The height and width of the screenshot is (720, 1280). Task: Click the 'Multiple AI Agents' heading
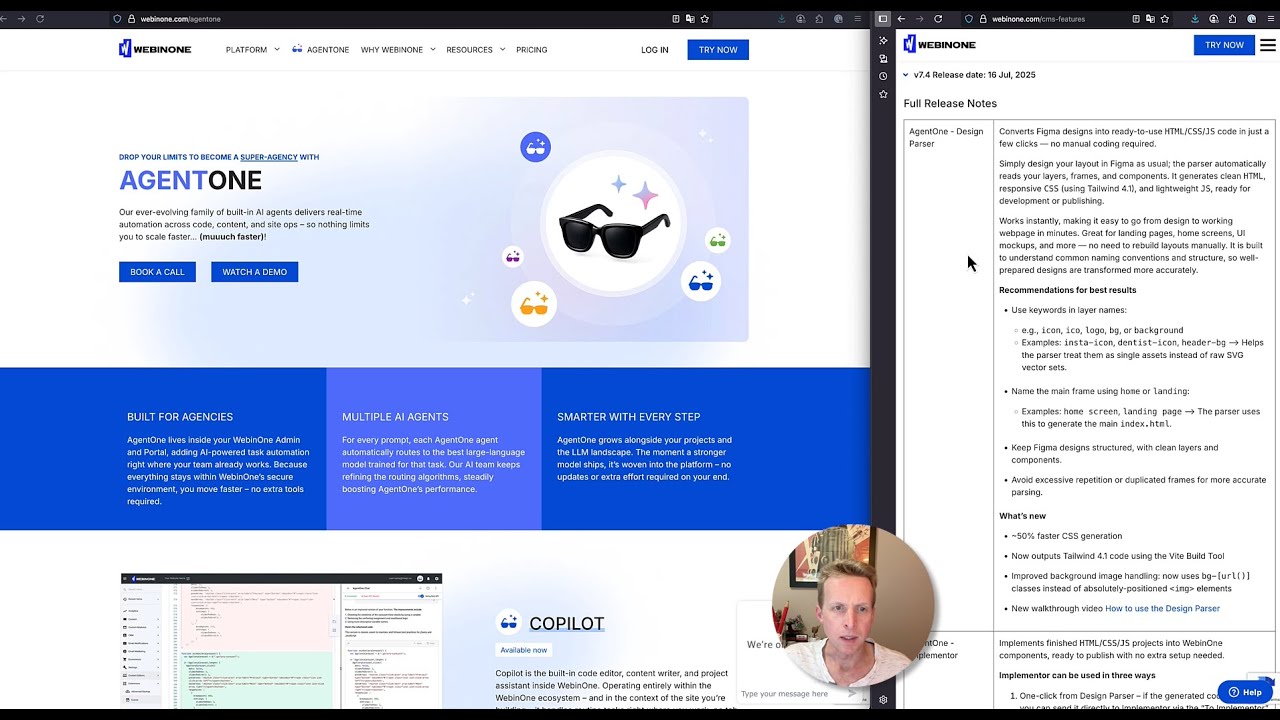coord(395,417)
